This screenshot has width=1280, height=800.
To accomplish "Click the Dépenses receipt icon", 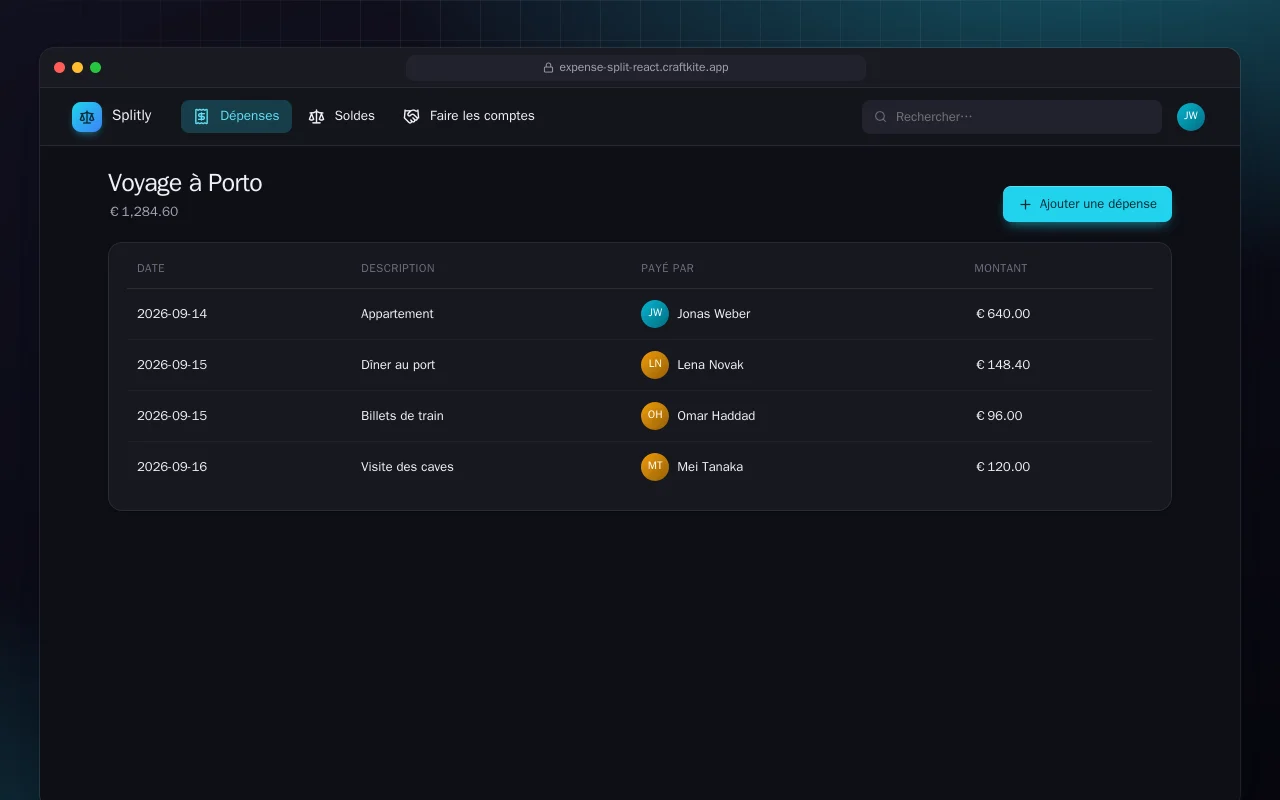I will pos(201,116).
